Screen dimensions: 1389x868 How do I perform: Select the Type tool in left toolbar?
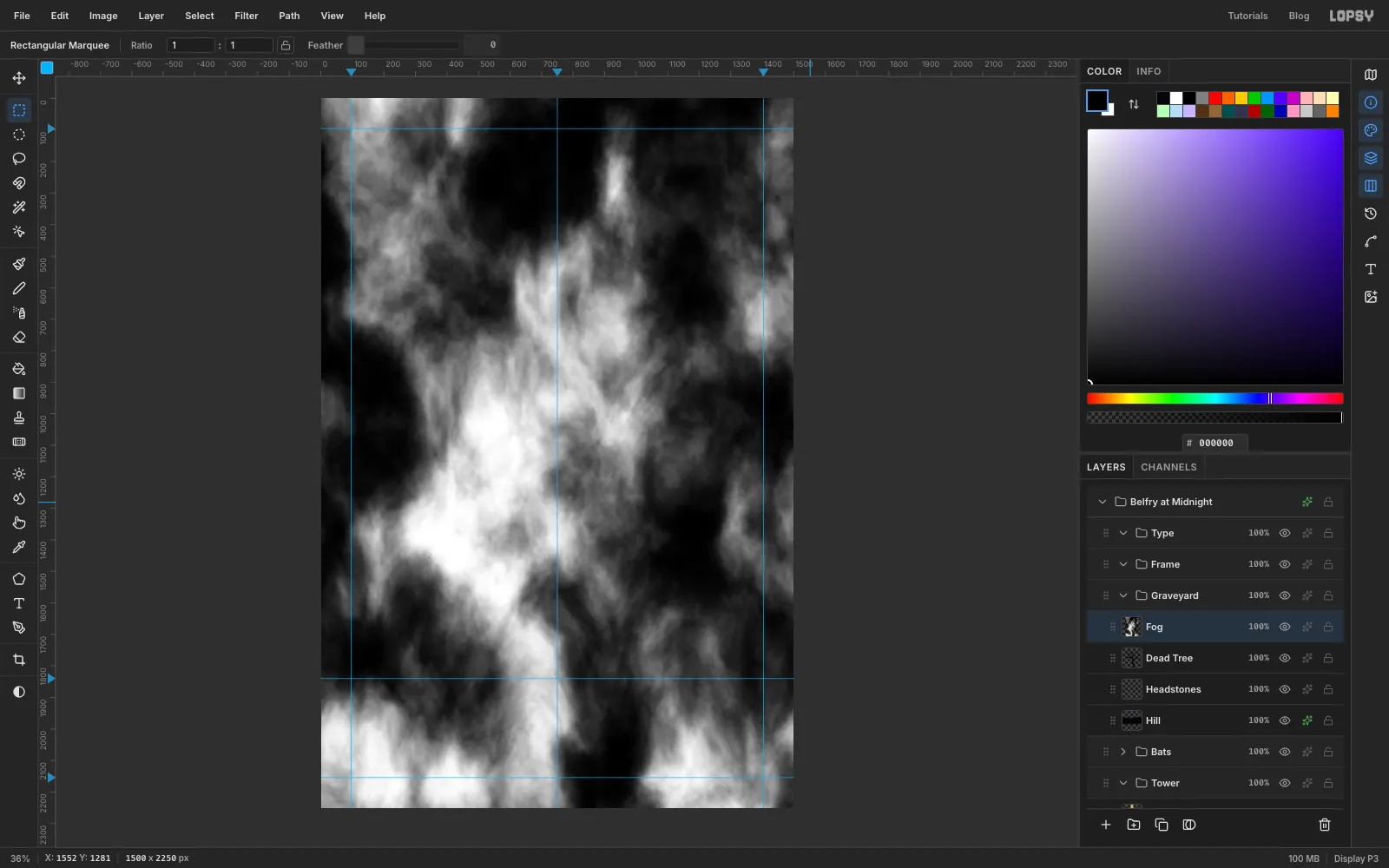[x=19, y=603]
